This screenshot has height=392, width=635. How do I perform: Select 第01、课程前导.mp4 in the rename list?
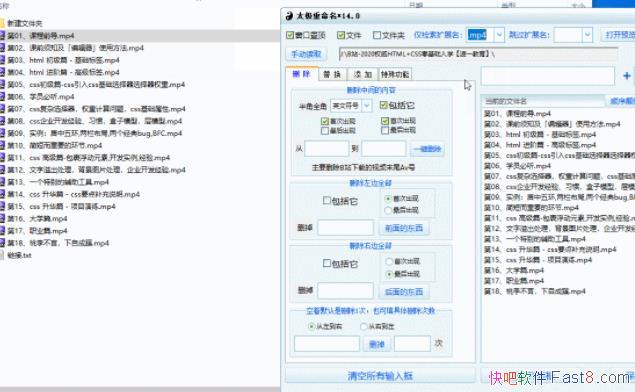(x=518, y=113)
